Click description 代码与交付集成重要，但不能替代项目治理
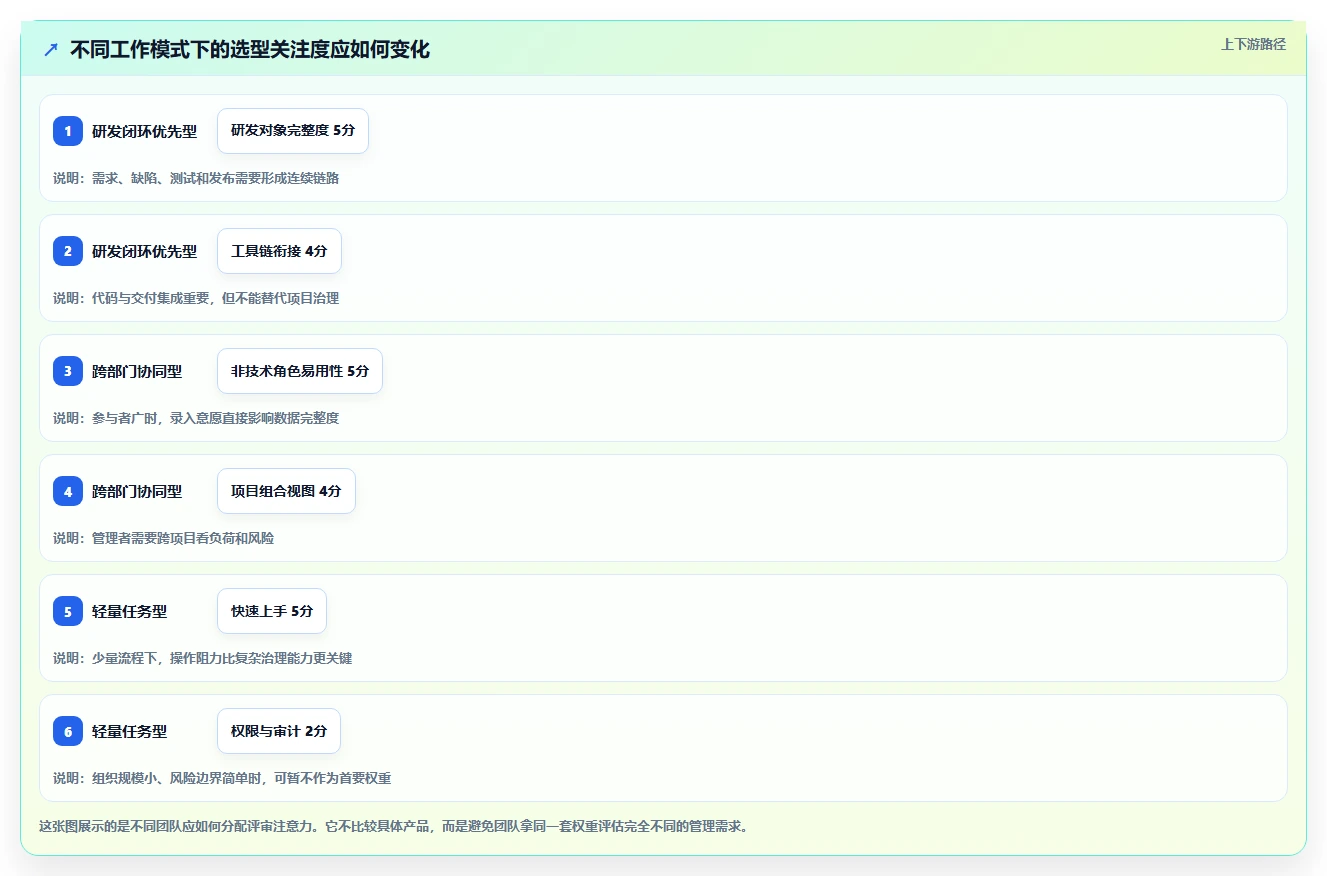This screenshot has height=876, width=1327. click(x=215, y=298)
